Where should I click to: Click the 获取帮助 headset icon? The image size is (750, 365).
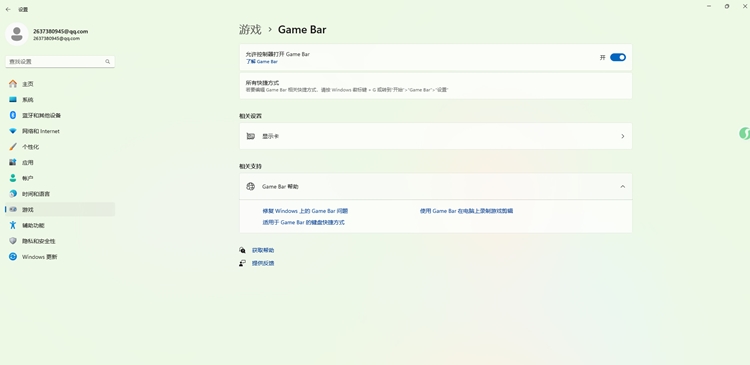[x=243, y=250]
